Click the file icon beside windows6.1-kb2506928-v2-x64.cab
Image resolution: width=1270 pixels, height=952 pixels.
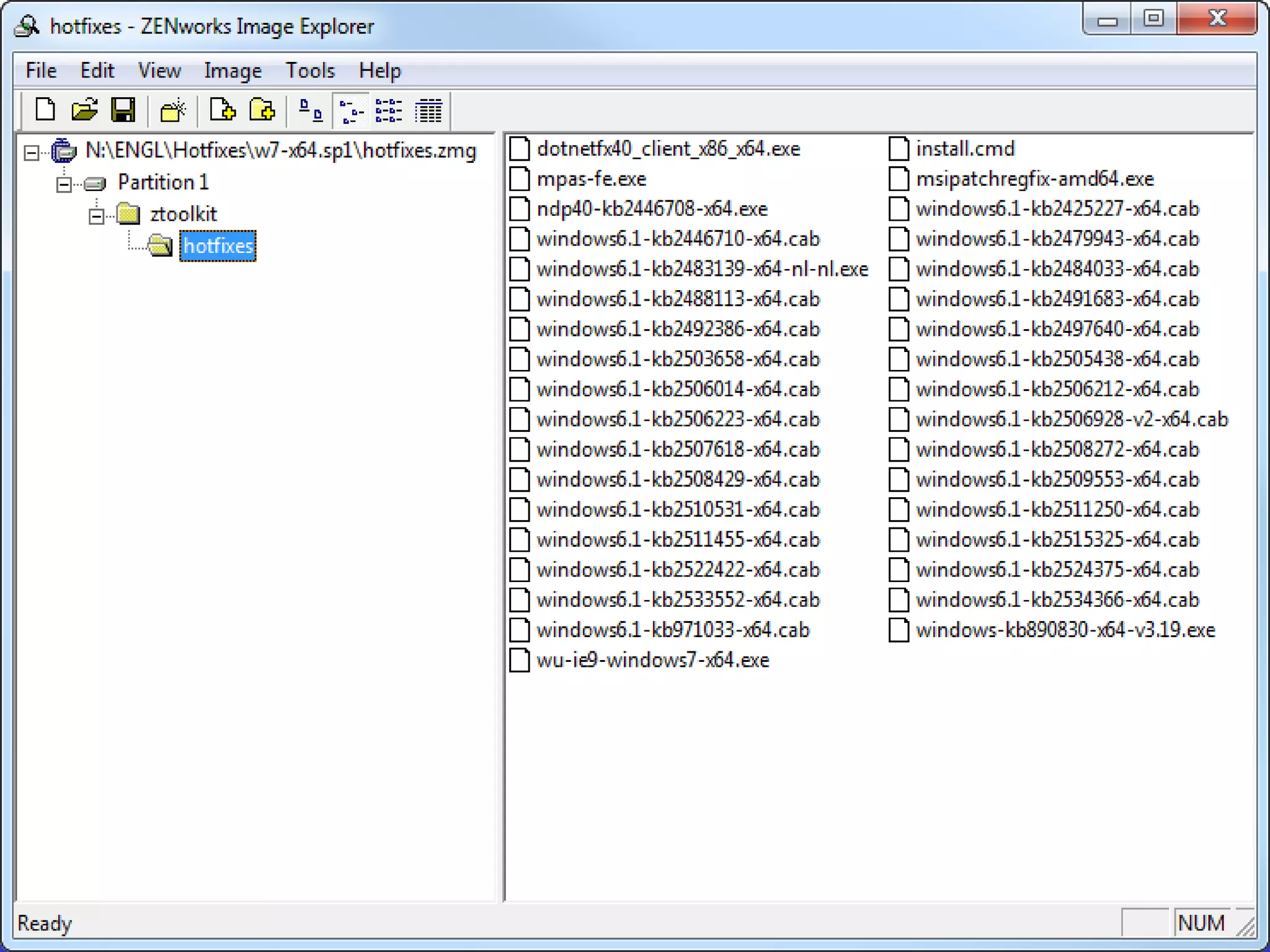point(899,420)
